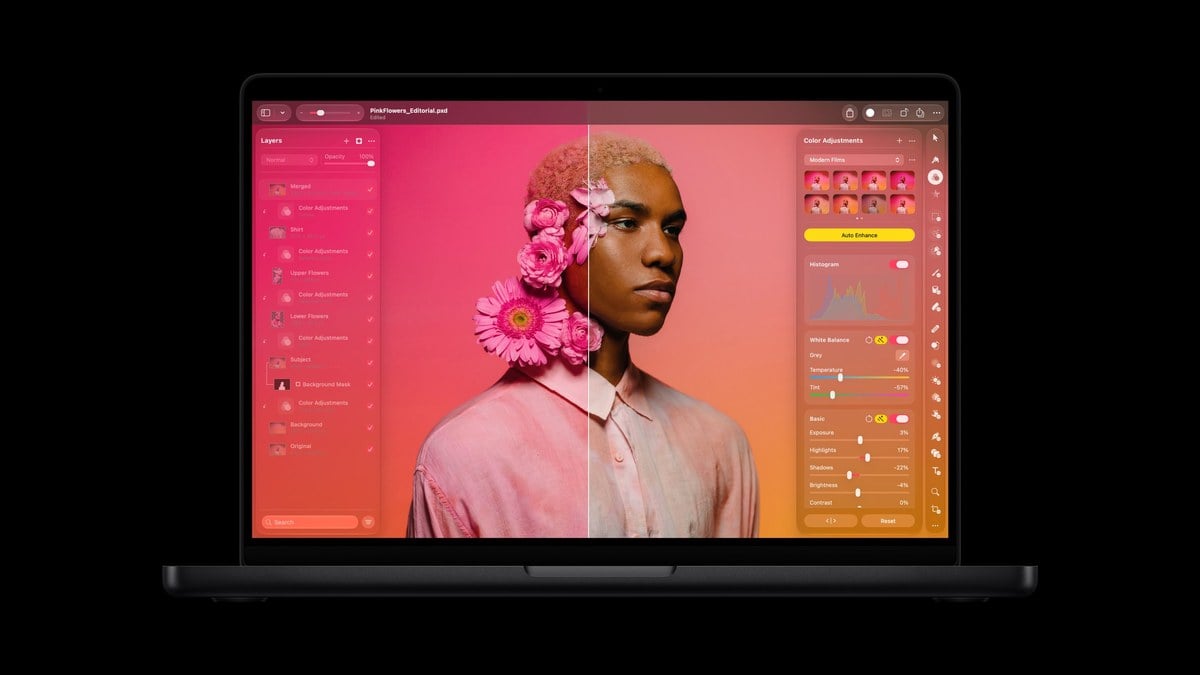Select the Lower Flowers layer
The width and height of the screenshot is (1200, 675).
(x=318, y=319)
